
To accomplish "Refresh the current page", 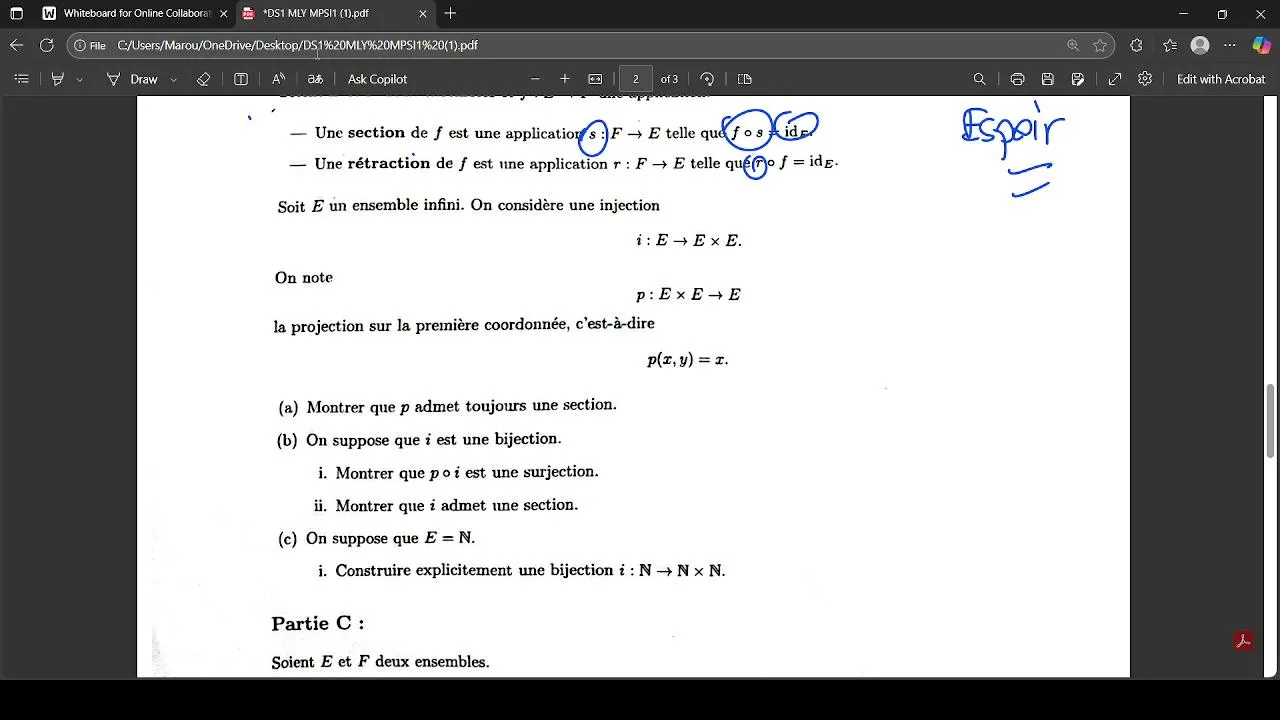I will [46, 45].
